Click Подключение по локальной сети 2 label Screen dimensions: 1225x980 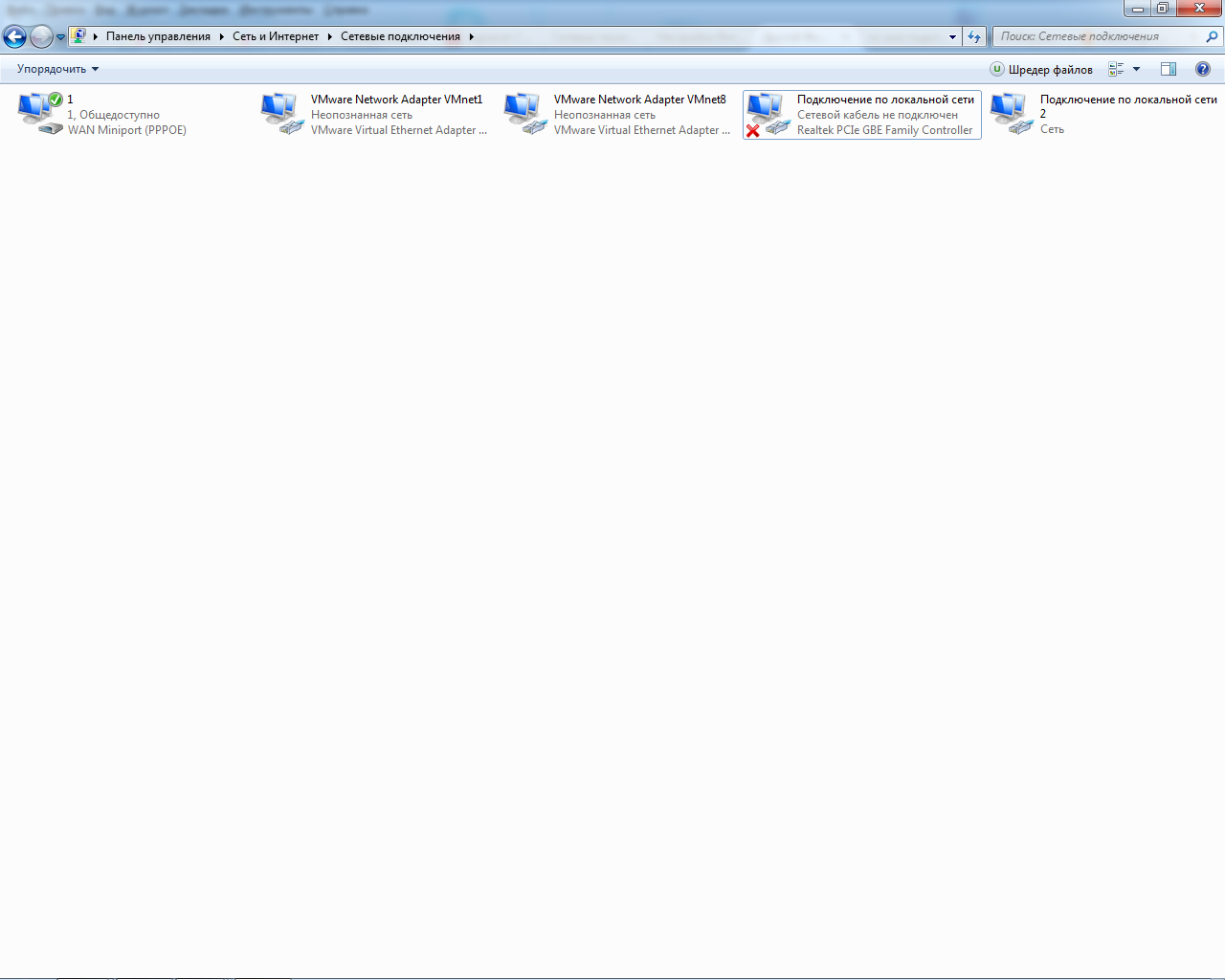tap(1128, 105)
